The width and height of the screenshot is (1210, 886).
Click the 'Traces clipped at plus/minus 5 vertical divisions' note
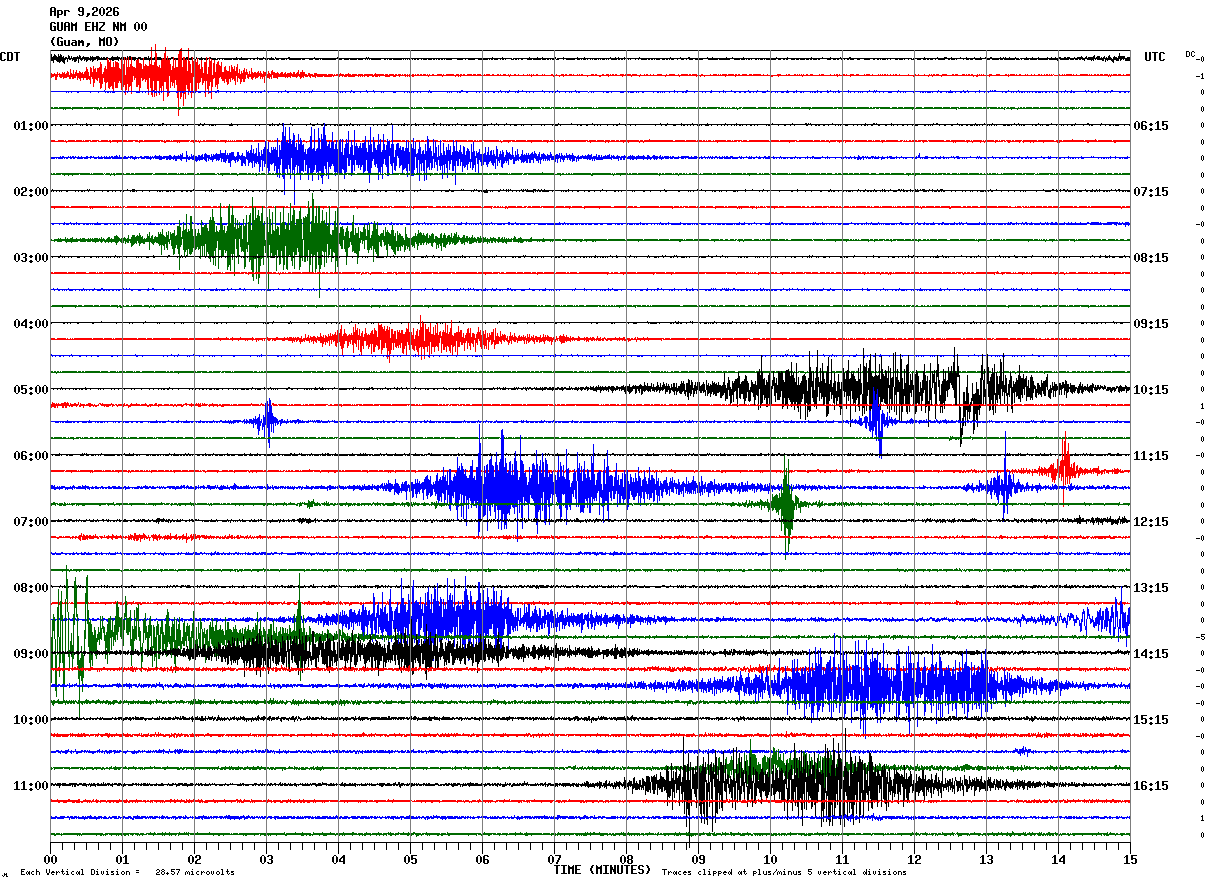click(784, 872)
